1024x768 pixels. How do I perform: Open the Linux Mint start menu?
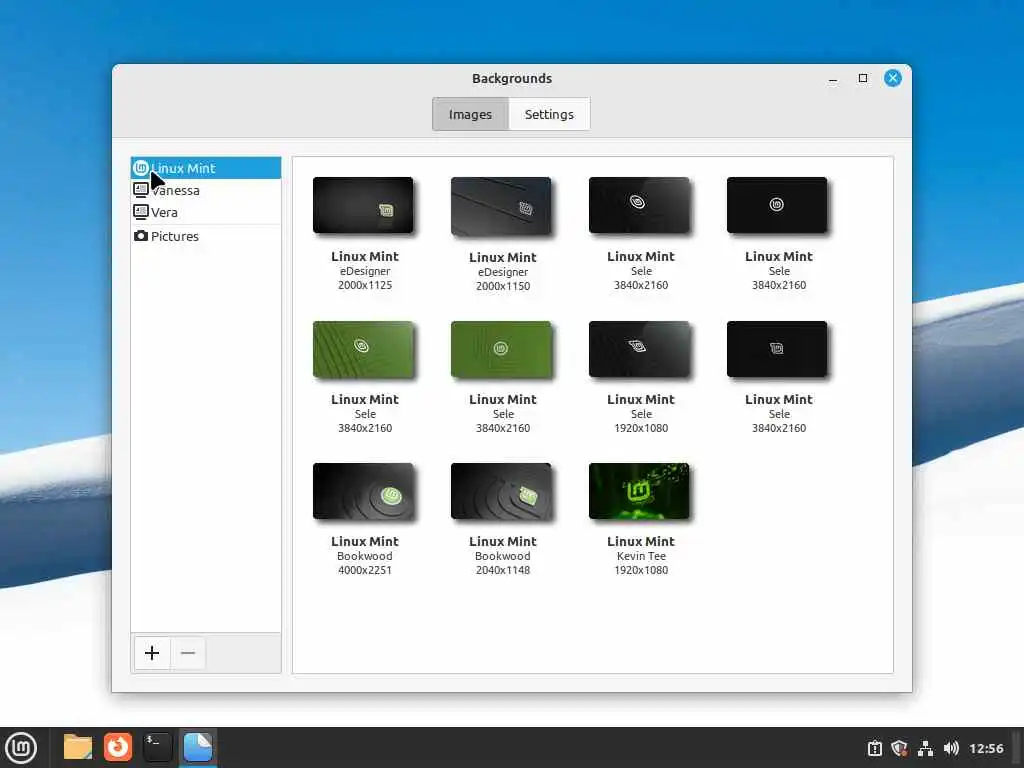pyautogui.click(x=21, y=748)
